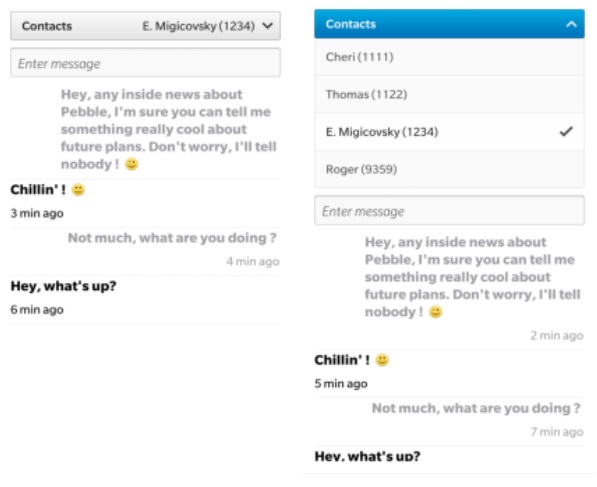Pick Roger (9359) from the contacts list
This screenshot has height=487, width=597.
coord(449,169)
